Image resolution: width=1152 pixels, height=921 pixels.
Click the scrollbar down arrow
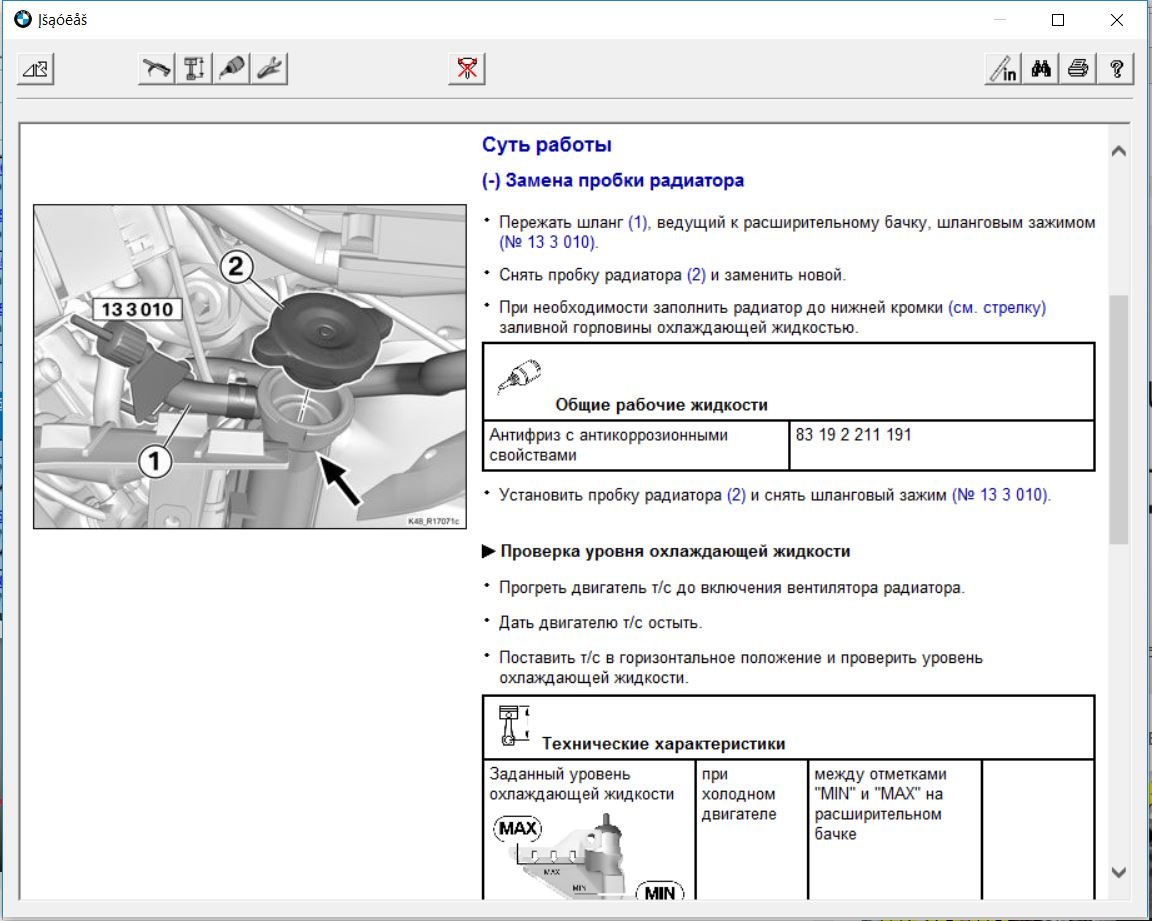[1118, 872]
